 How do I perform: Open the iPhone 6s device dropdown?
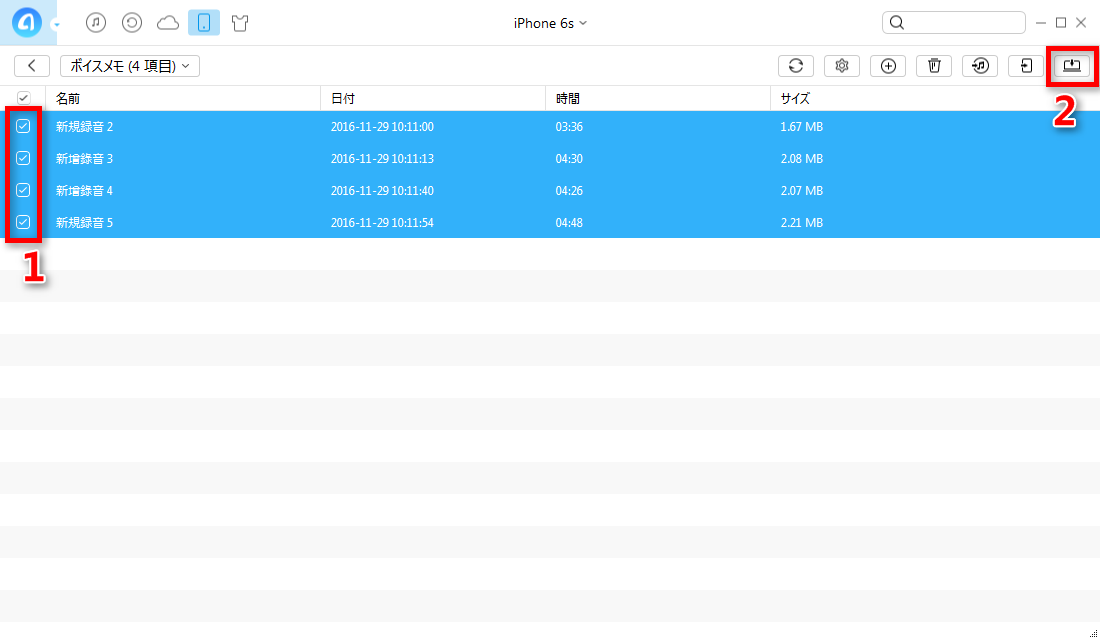tap(550, 23)
